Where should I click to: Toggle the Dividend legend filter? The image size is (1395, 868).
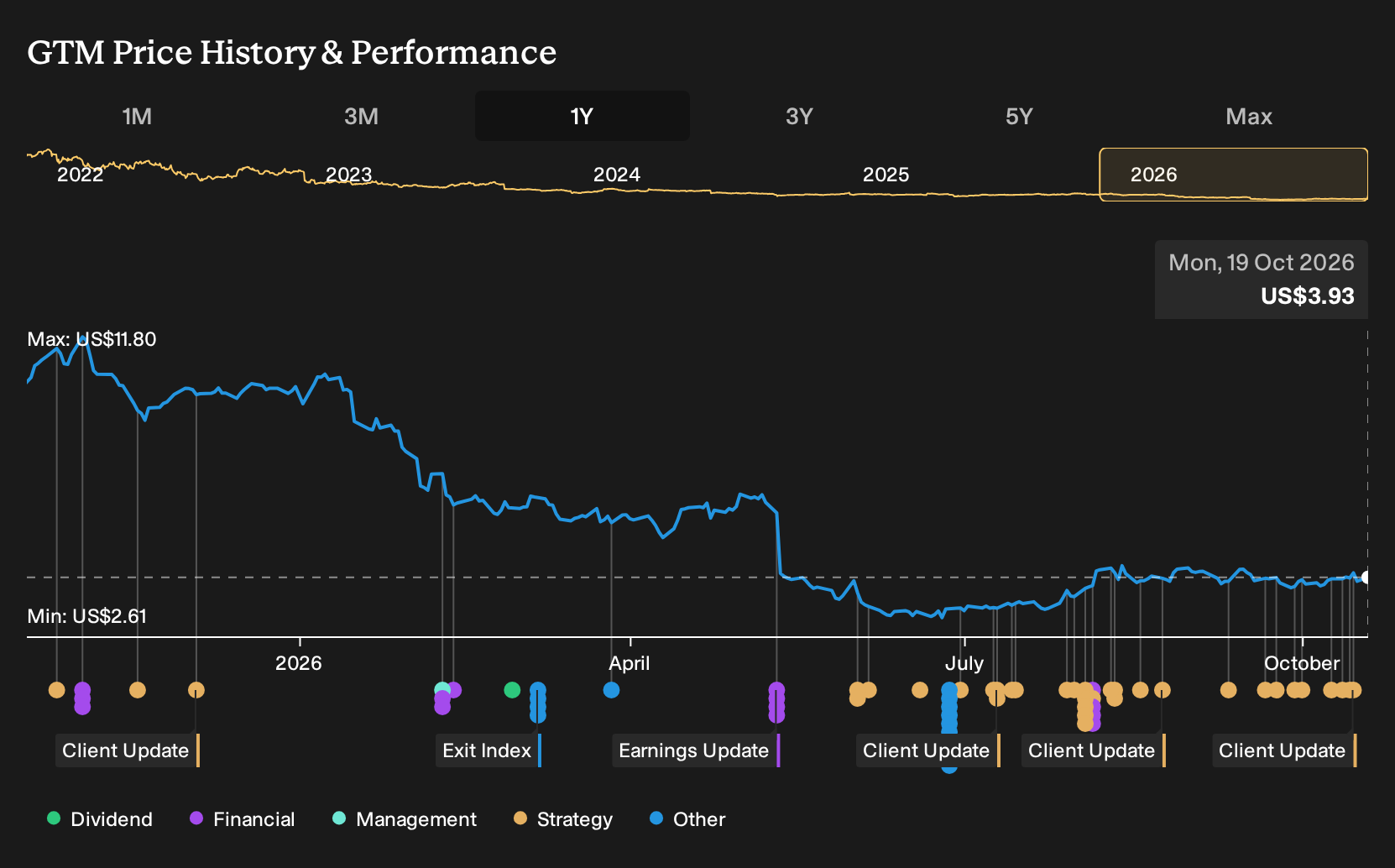pyautogui.click(x=100, y=819)
